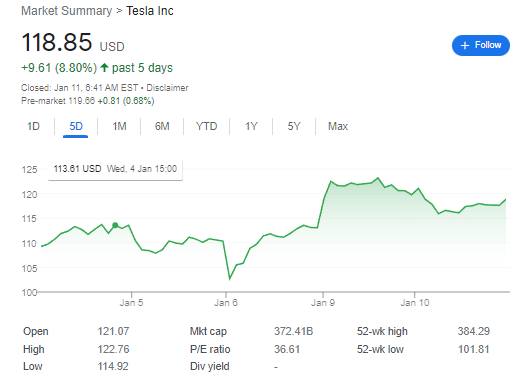Image resolution: width=524 pixels, height=378 pixels.
Task: Click the Market Summary breadcrumb
Action: click(x=67, y=11)
